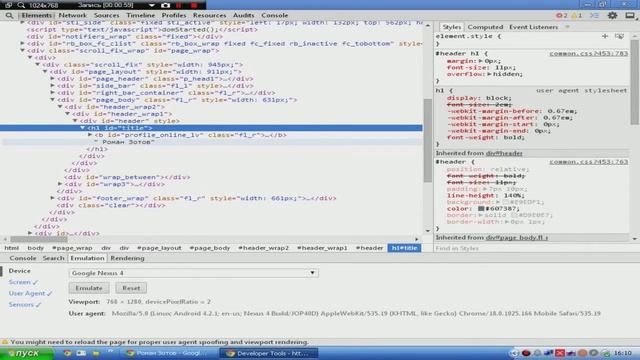Screen dimensions: 640x360
Task: Click the recorder pause button
Action: click(x=179, y=5)
